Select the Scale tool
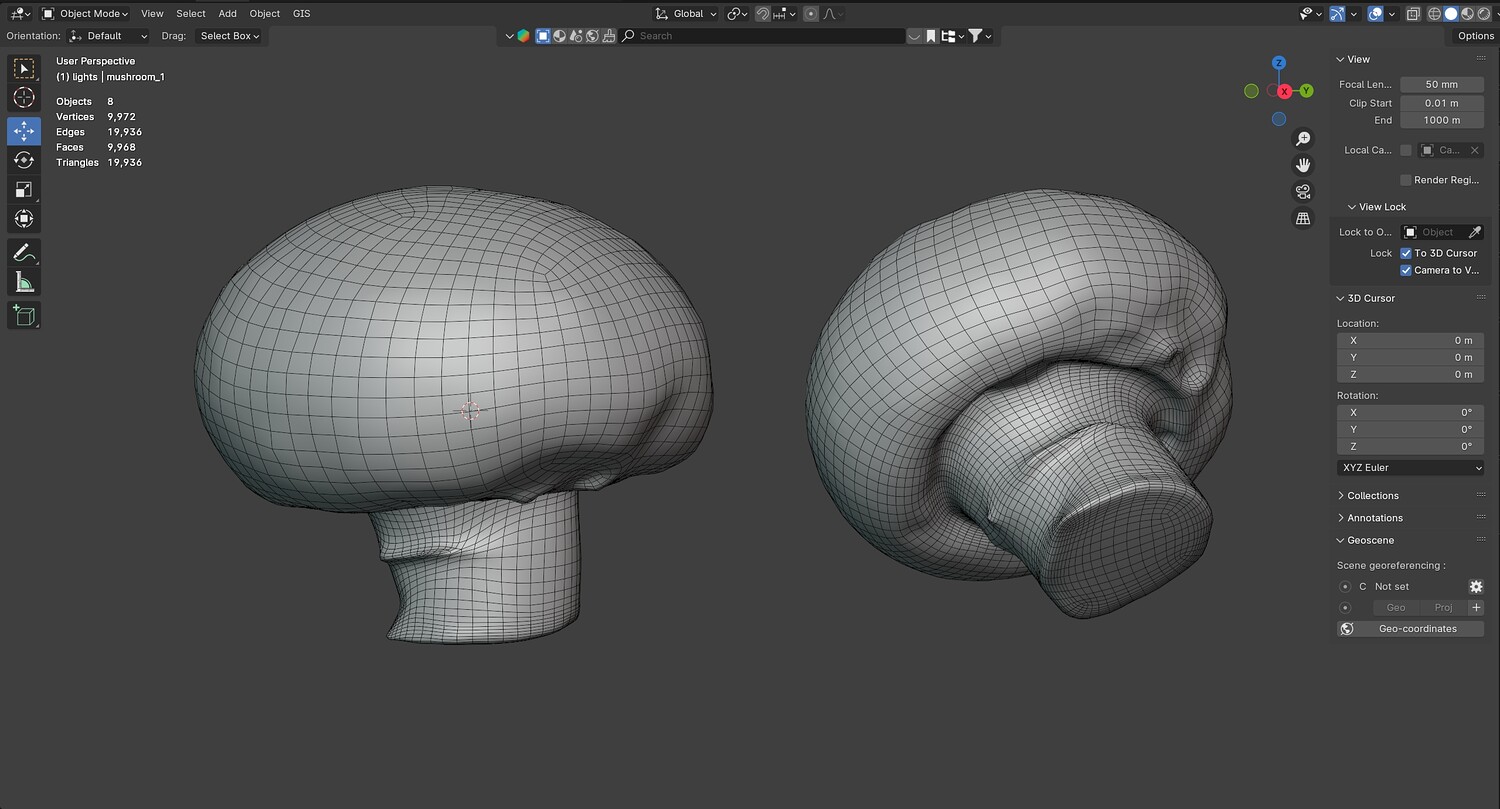The width and height of the screenshot is (1500, 809). [24, 190]
